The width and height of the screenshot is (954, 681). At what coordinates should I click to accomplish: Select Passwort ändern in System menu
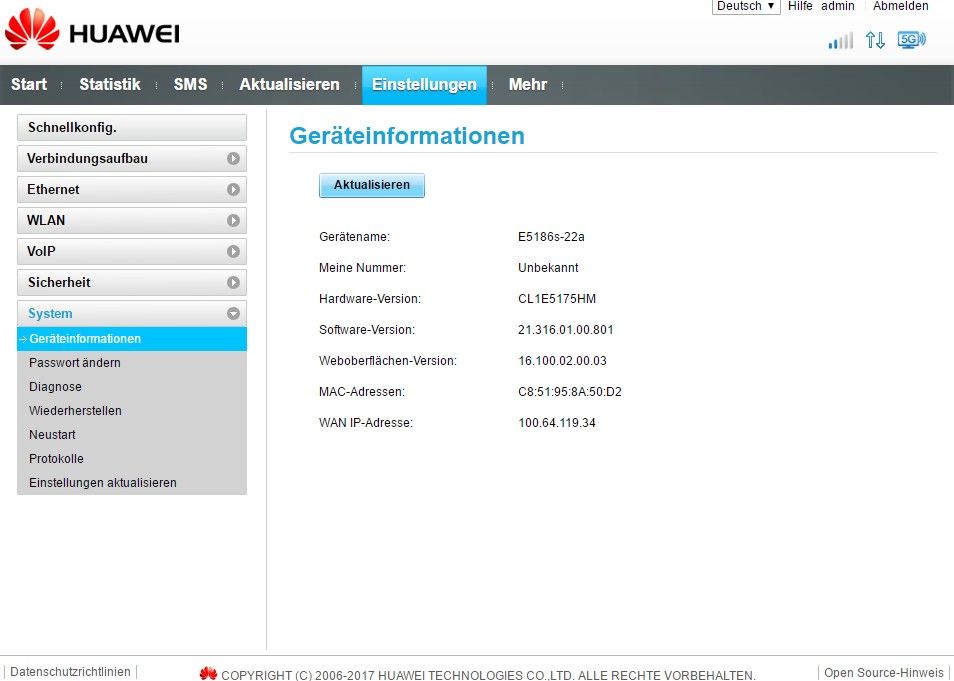click(75, 363)
